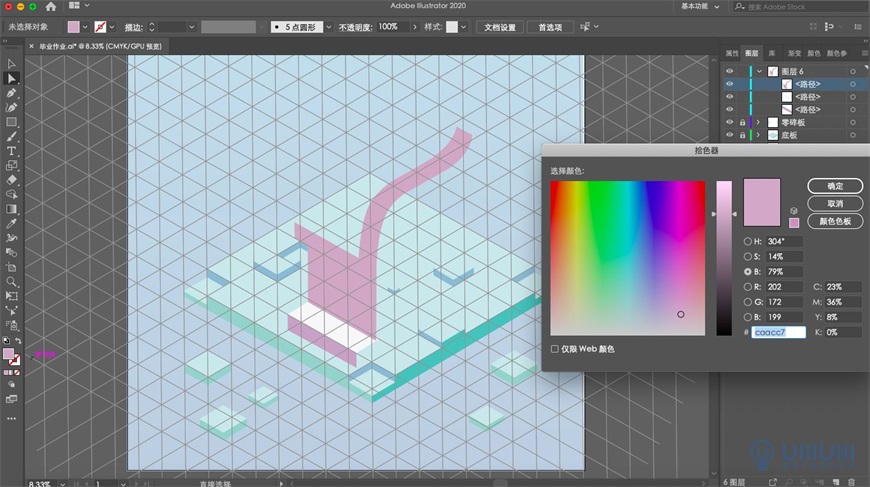Toggle visibility of 零碎板 layer
This screenshot has height=487, width=870.
point(730,122)
